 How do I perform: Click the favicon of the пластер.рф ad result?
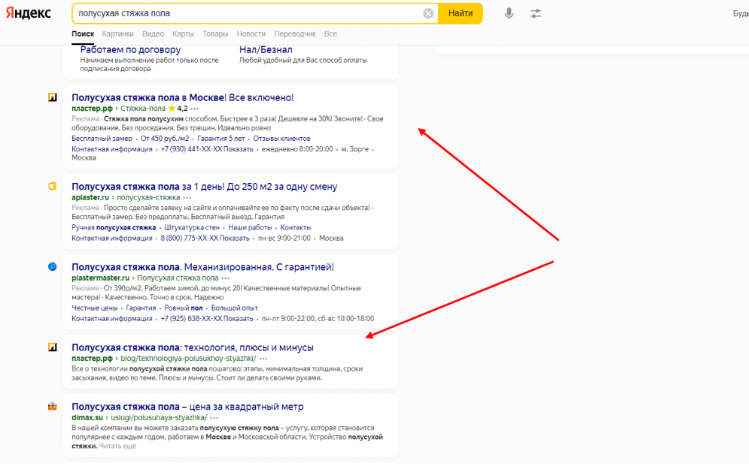coord(53,97)
